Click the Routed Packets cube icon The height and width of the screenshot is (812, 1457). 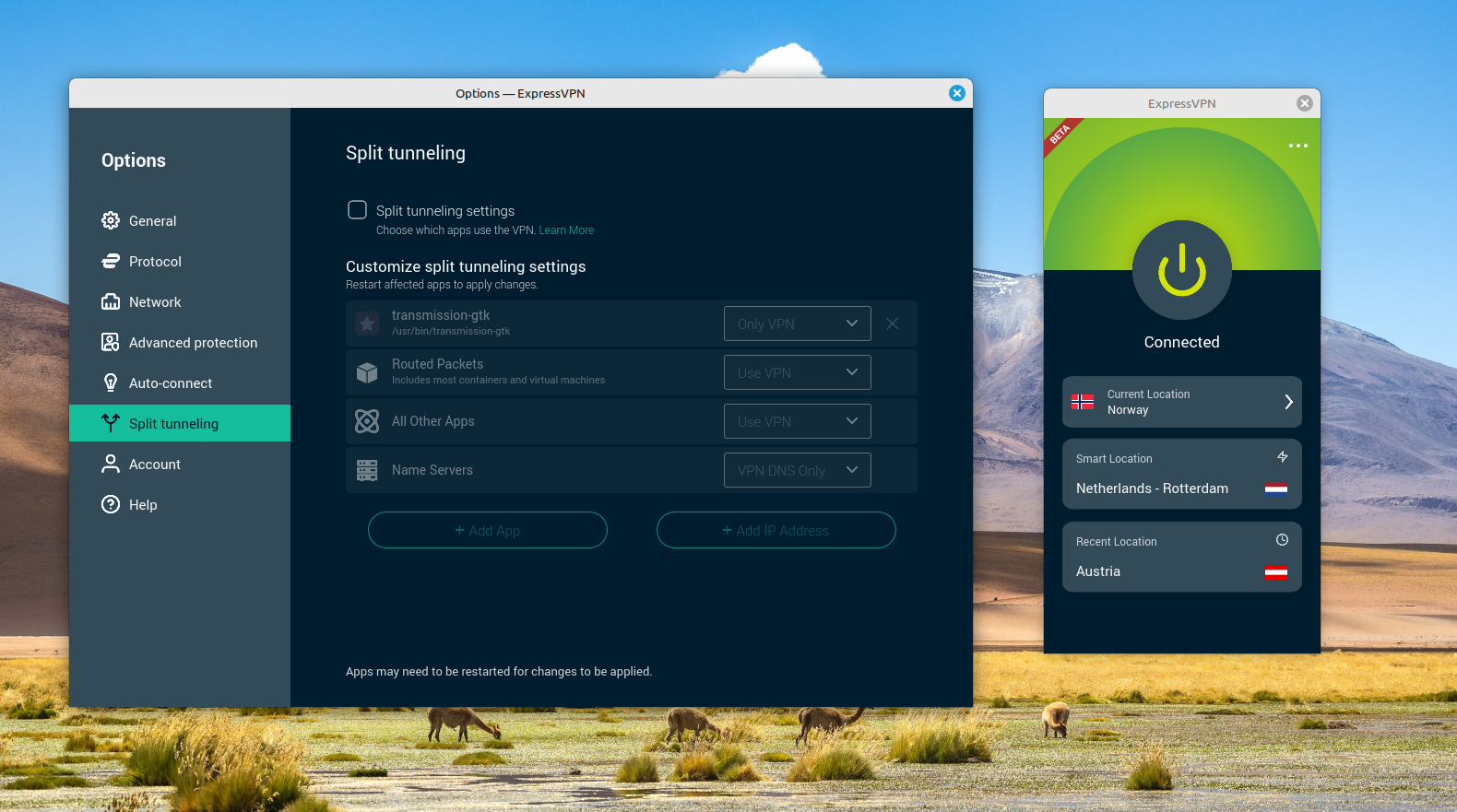click(367, 372)
